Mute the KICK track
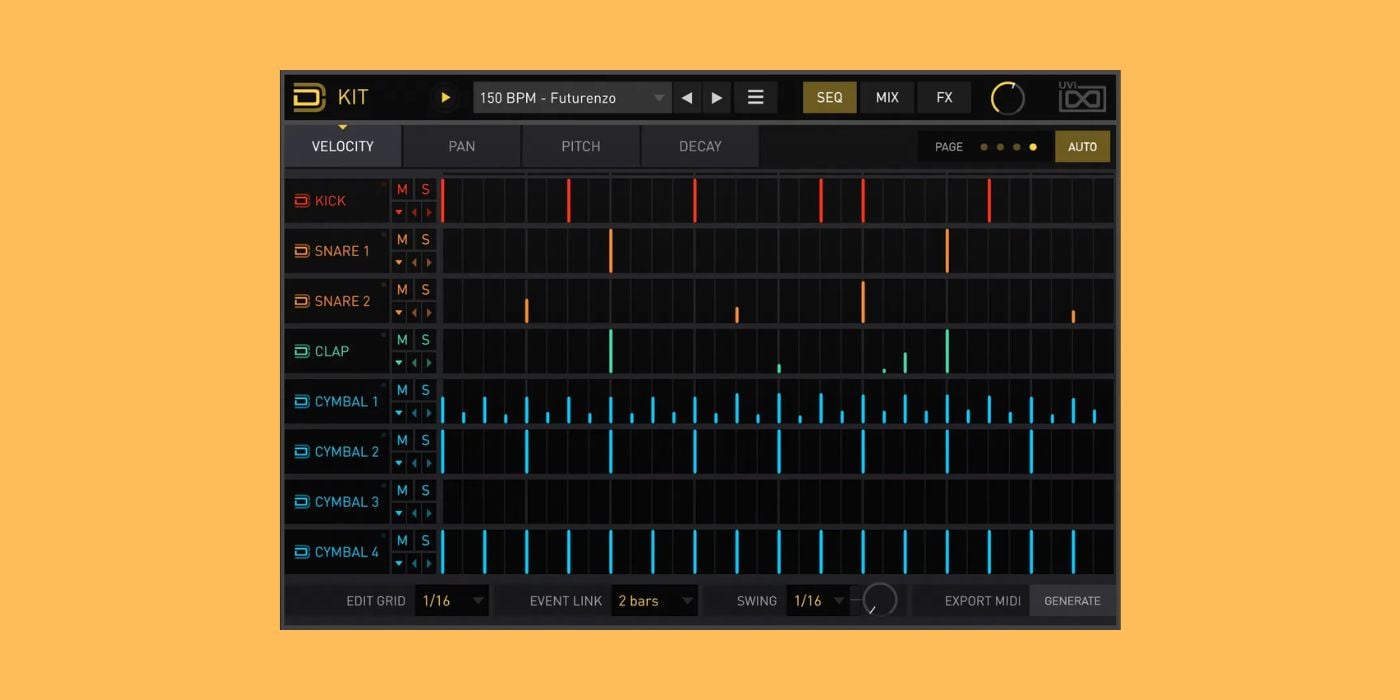Screen dimensions: 1400x700 pyautogui.click(x=402, y=190)
